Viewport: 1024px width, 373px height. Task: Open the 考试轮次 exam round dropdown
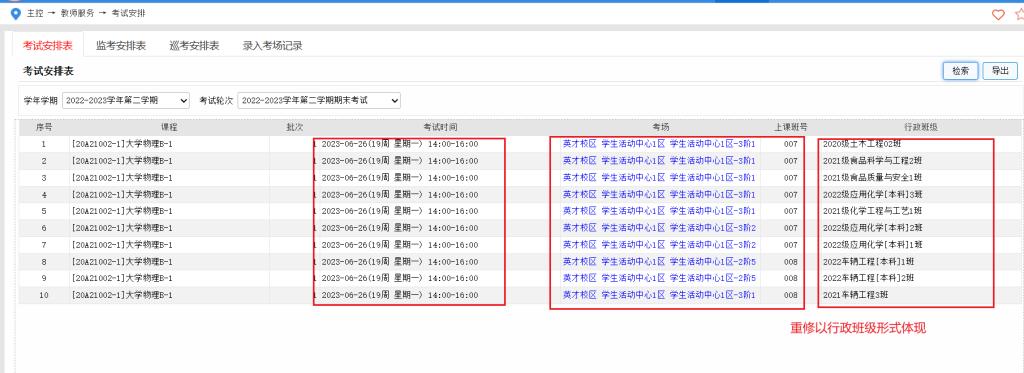coord(319,101)
